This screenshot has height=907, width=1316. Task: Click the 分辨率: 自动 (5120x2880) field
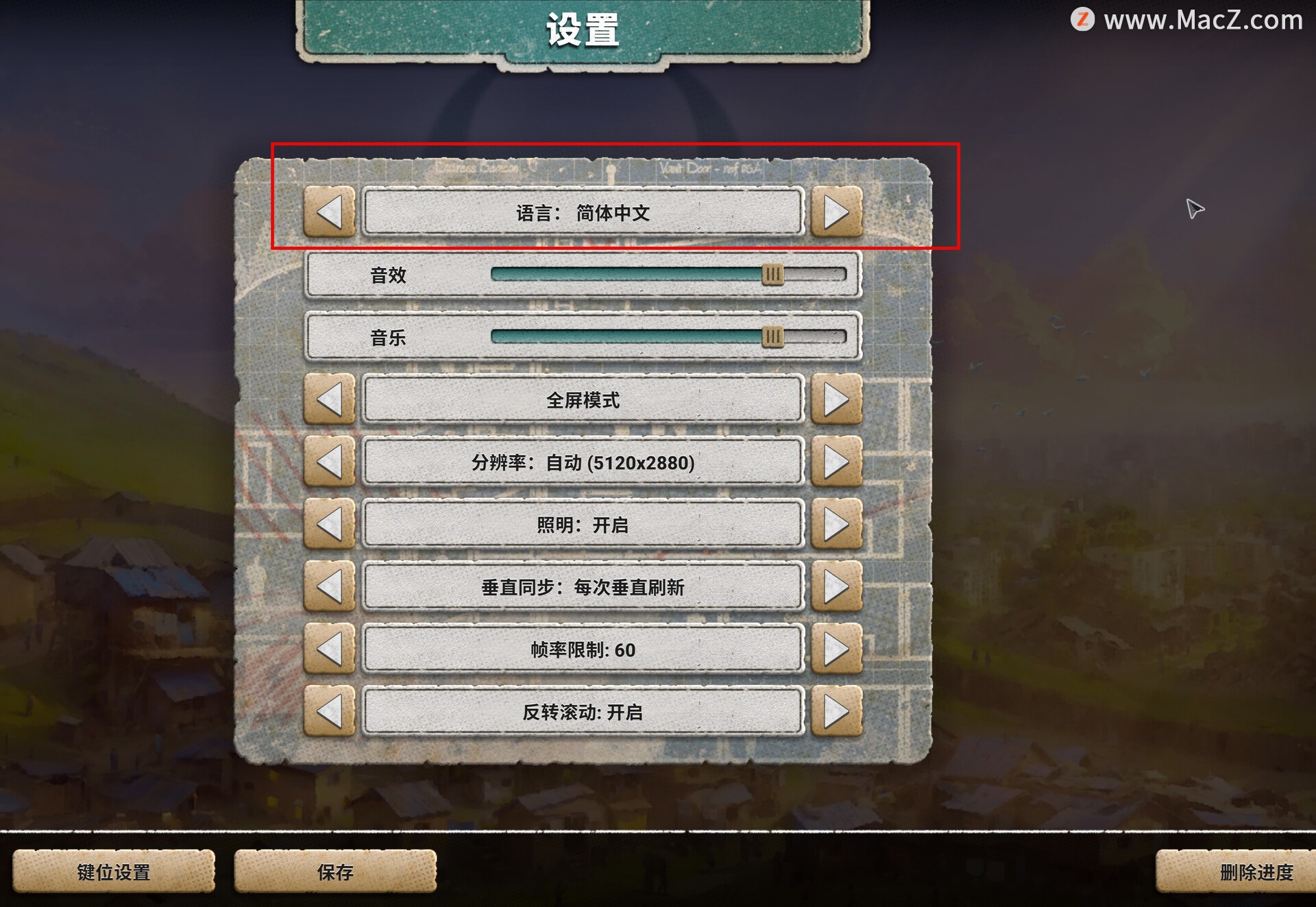(583, 462)
